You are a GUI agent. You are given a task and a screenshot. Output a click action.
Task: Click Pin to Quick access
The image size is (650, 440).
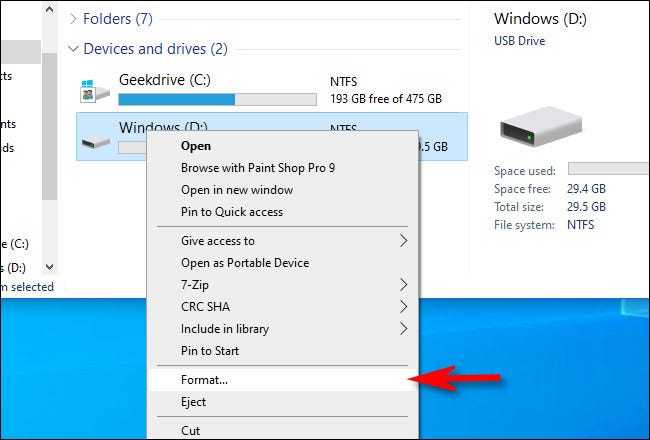point(231,212)
